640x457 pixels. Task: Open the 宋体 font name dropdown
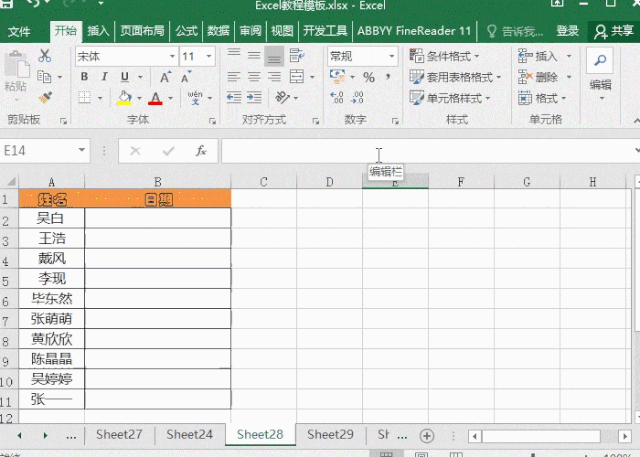tap(172, 56)
